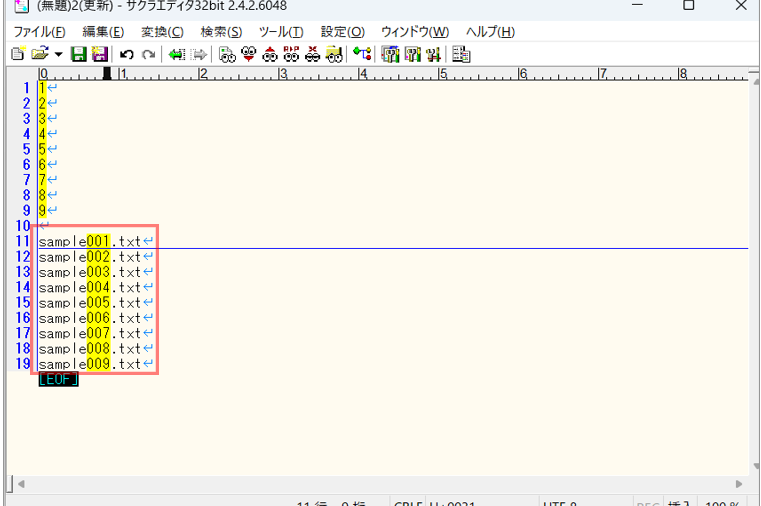Place the cursor on the sample005.txt line
The height and width of the screenshot is (506, 761).
click(x=90, y=303)
